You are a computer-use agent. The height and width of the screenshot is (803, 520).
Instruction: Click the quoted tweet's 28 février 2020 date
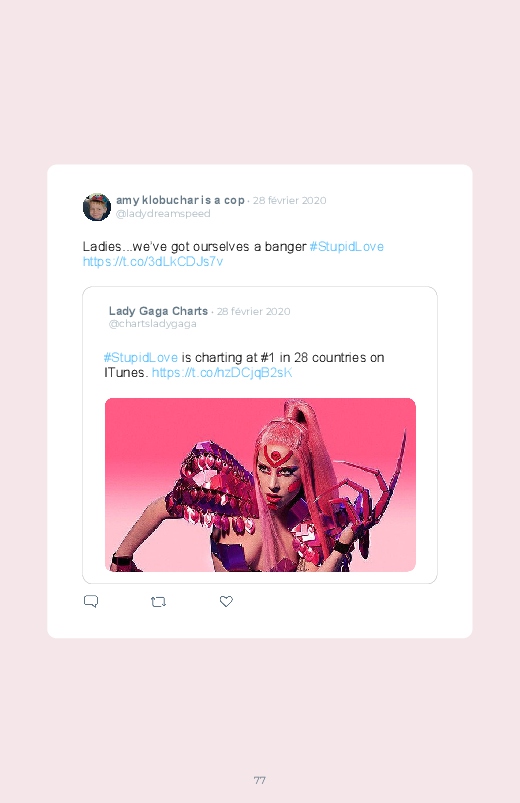point(254,311)
